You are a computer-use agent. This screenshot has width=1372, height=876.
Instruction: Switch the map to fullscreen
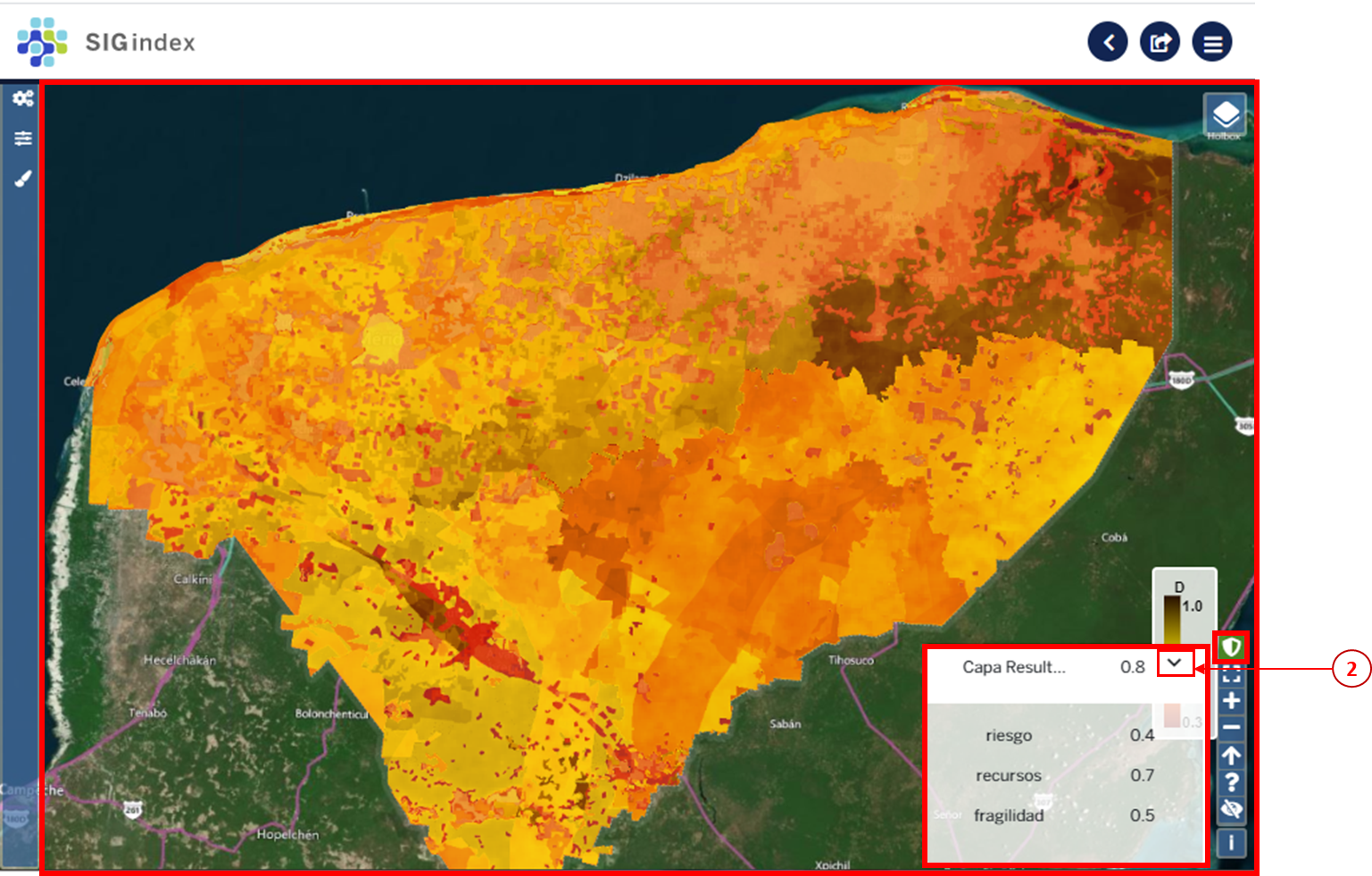point(1232,673)
